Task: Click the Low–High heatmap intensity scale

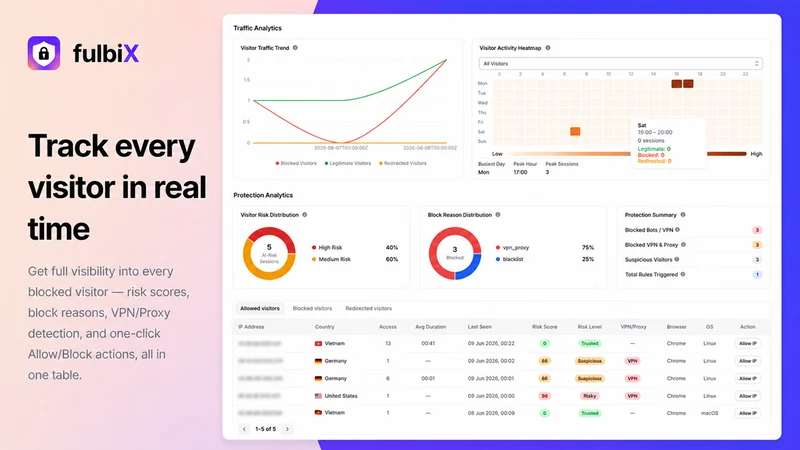Action: click(x=627, y=154)
